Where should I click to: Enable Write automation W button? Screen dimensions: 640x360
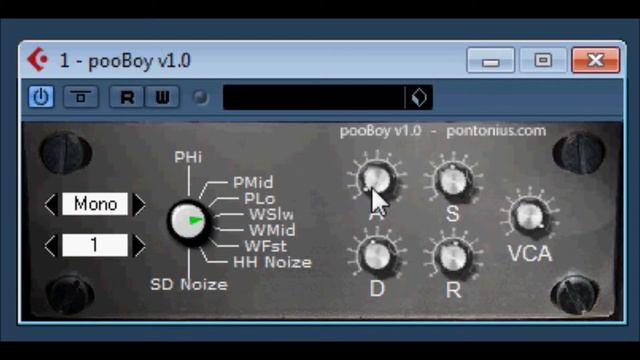click(162, 97)
